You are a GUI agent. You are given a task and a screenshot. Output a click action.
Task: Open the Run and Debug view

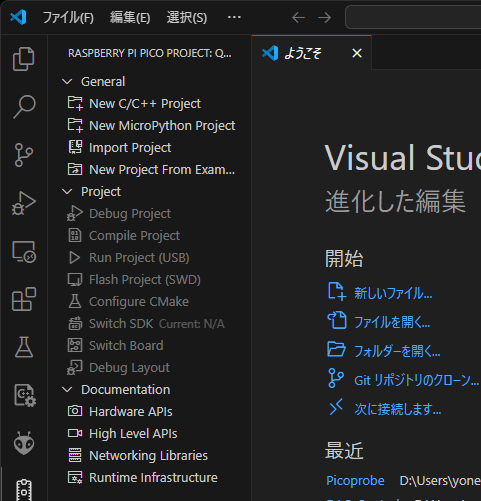(24, 203)
